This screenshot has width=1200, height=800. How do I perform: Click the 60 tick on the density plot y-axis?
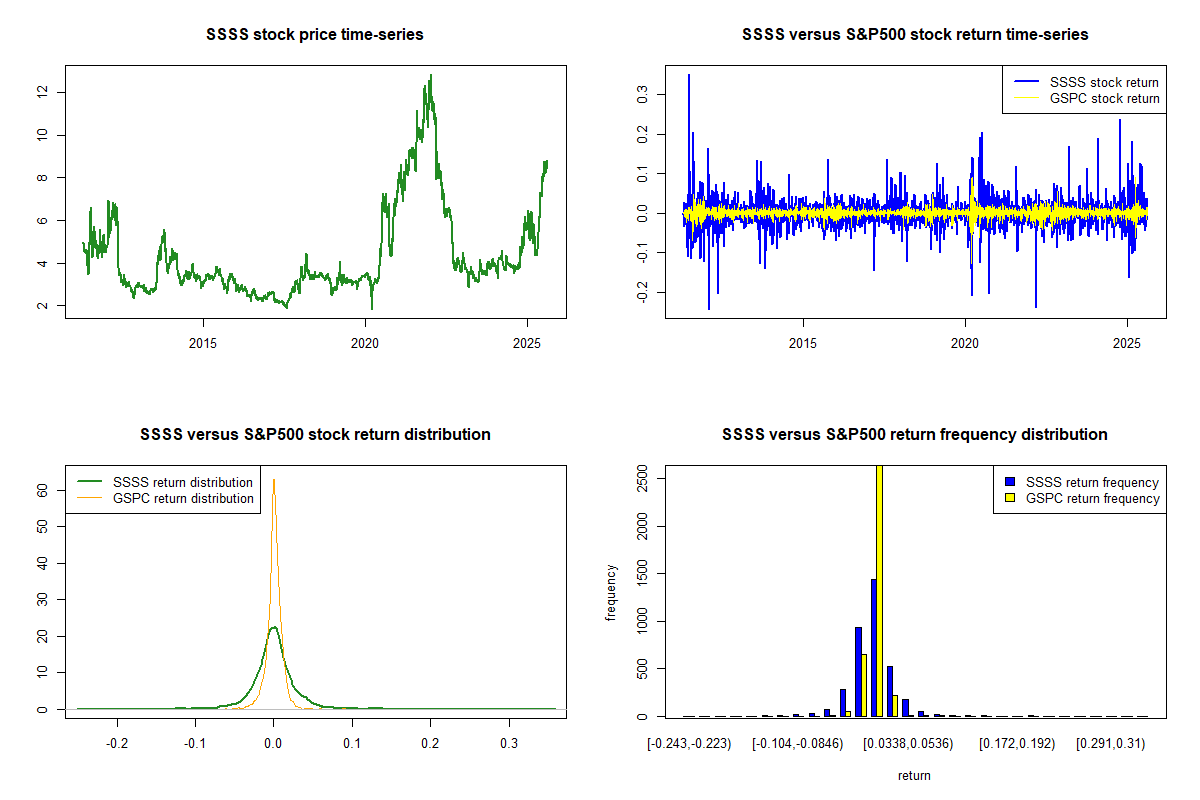42,490
